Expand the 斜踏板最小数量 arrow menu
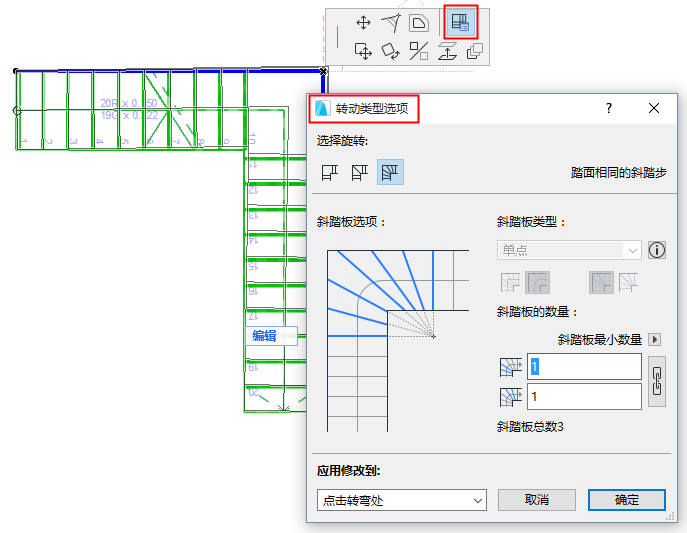Screen dimensions: 687x533 655,339
